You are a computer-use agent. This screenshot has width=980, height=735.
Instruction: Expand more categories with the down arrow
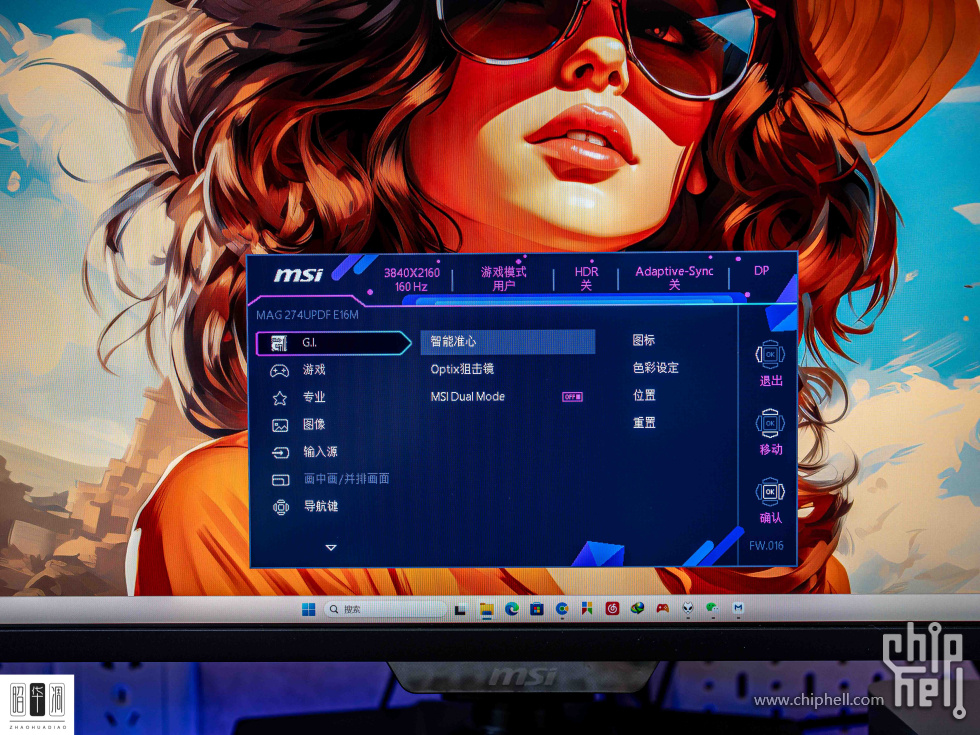click(331, 548)
